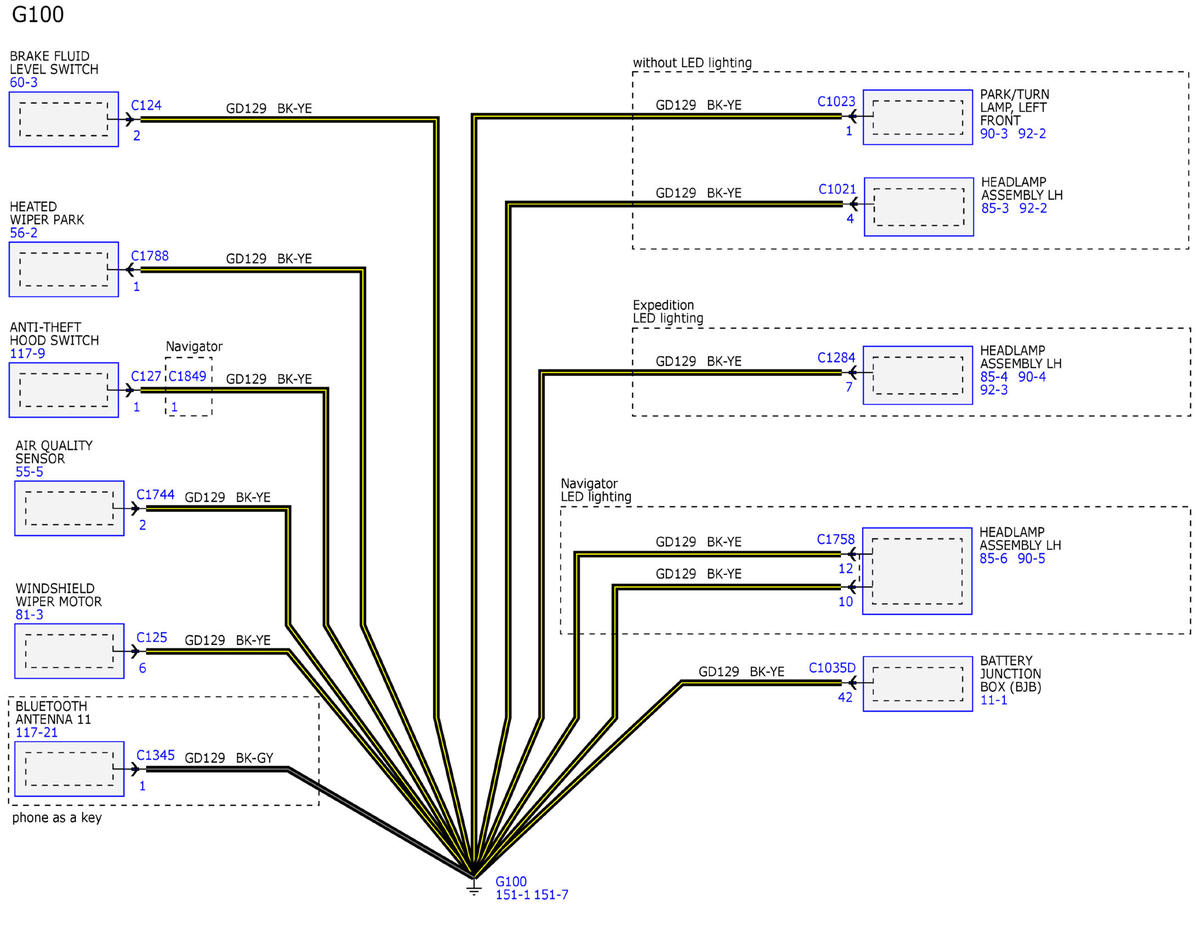Image resolution: width=1200 pixels, height=927 pixels.
Task: Select connector C1035D label
Action: coord(832,667)
